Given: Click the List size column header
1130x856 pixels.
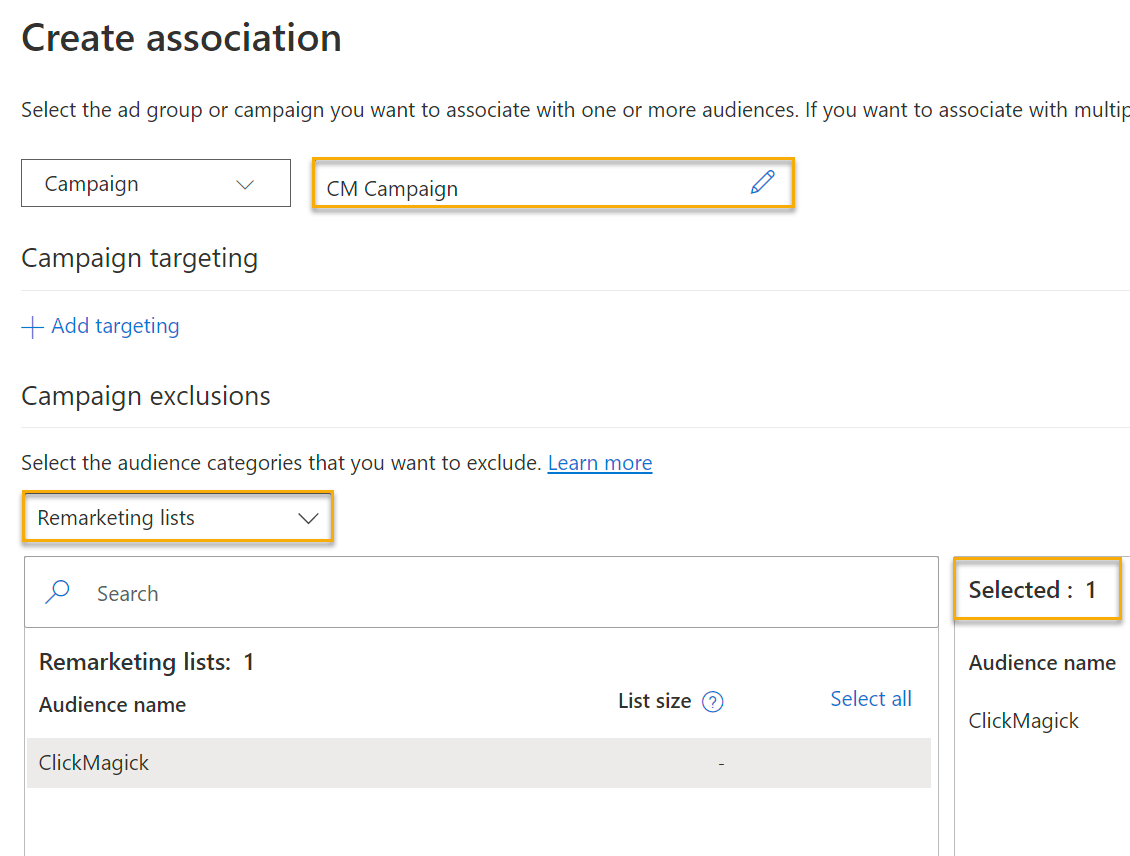Looking at the screenshot, I should click(x=654, y=701).
